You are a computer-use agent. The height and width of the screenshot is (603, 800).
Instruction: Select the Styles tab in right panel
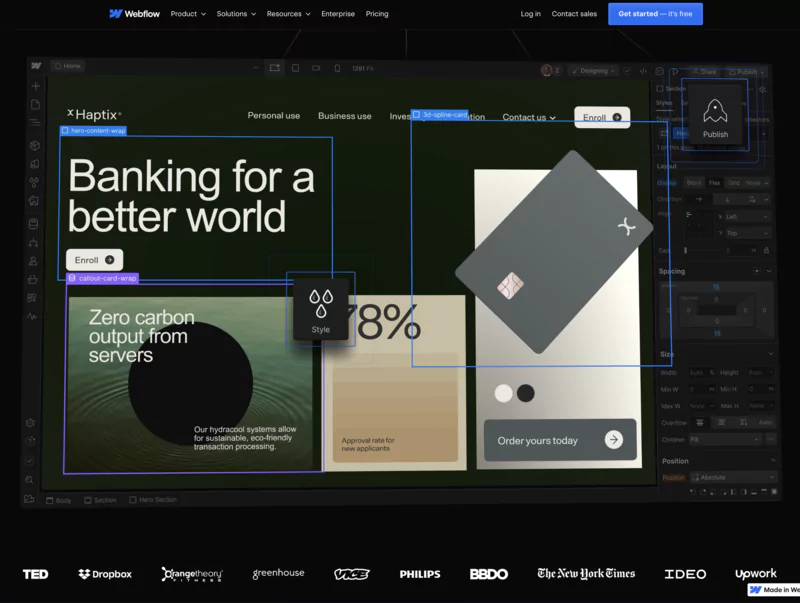(664, 103)
